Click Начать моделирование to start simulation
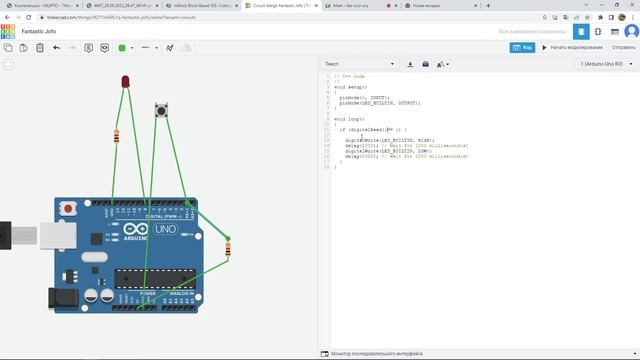Image resolution: width=640 pixels, height=360 pixels. [x=572, y=48]
